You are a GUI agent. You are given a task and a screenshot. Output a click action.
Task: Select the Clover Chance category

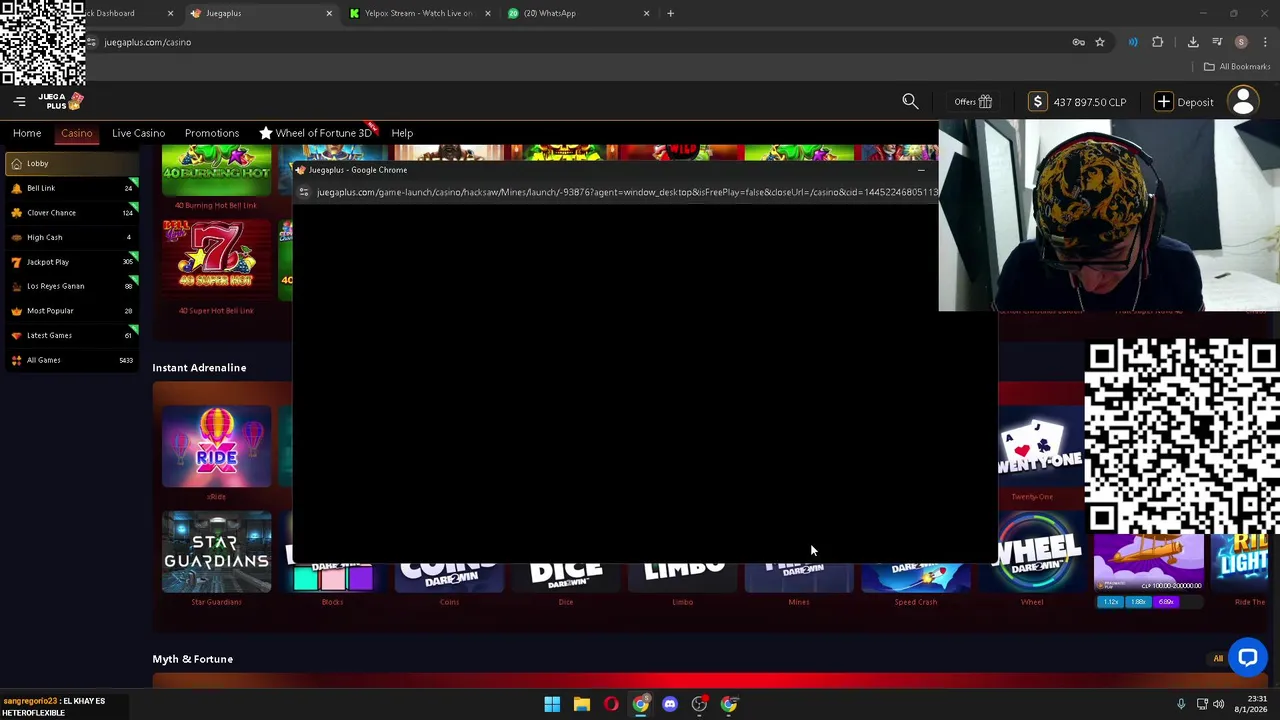pos(72,212)
